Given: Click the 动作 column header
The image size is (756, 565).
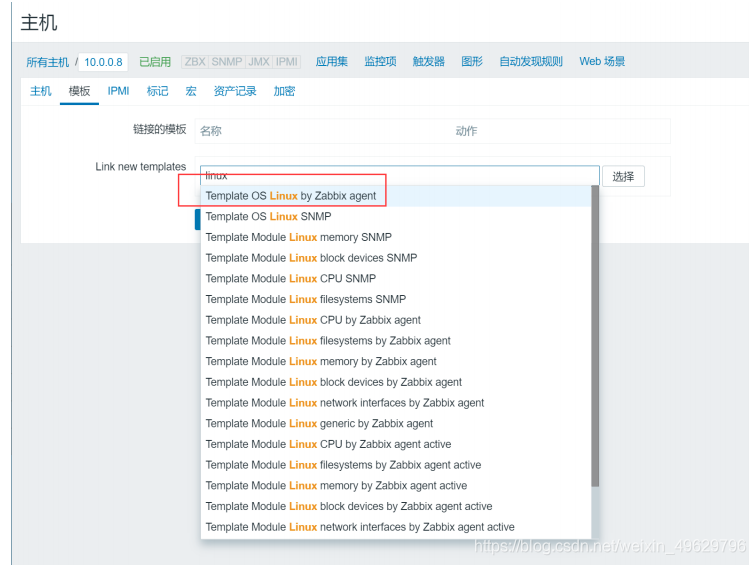Looking at the screenshot, I should point(466,131).
